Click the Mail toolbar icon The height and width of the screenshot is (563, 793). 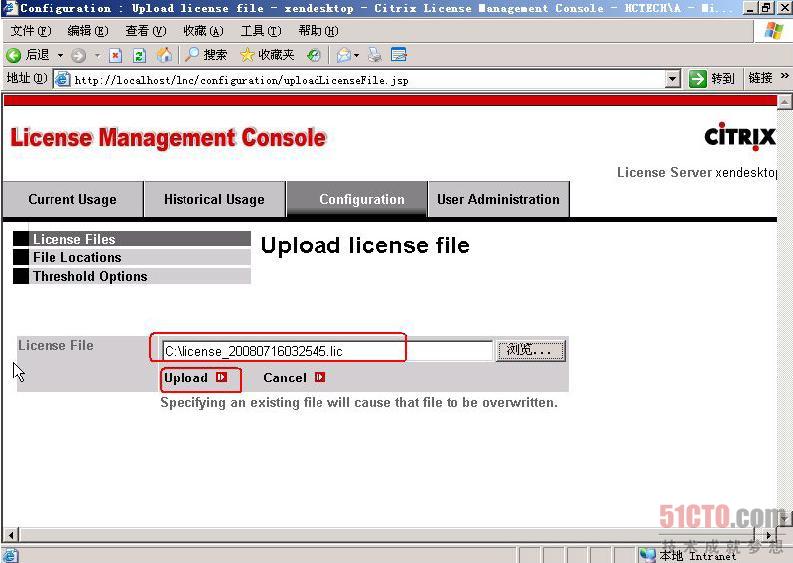click(344, 55)
